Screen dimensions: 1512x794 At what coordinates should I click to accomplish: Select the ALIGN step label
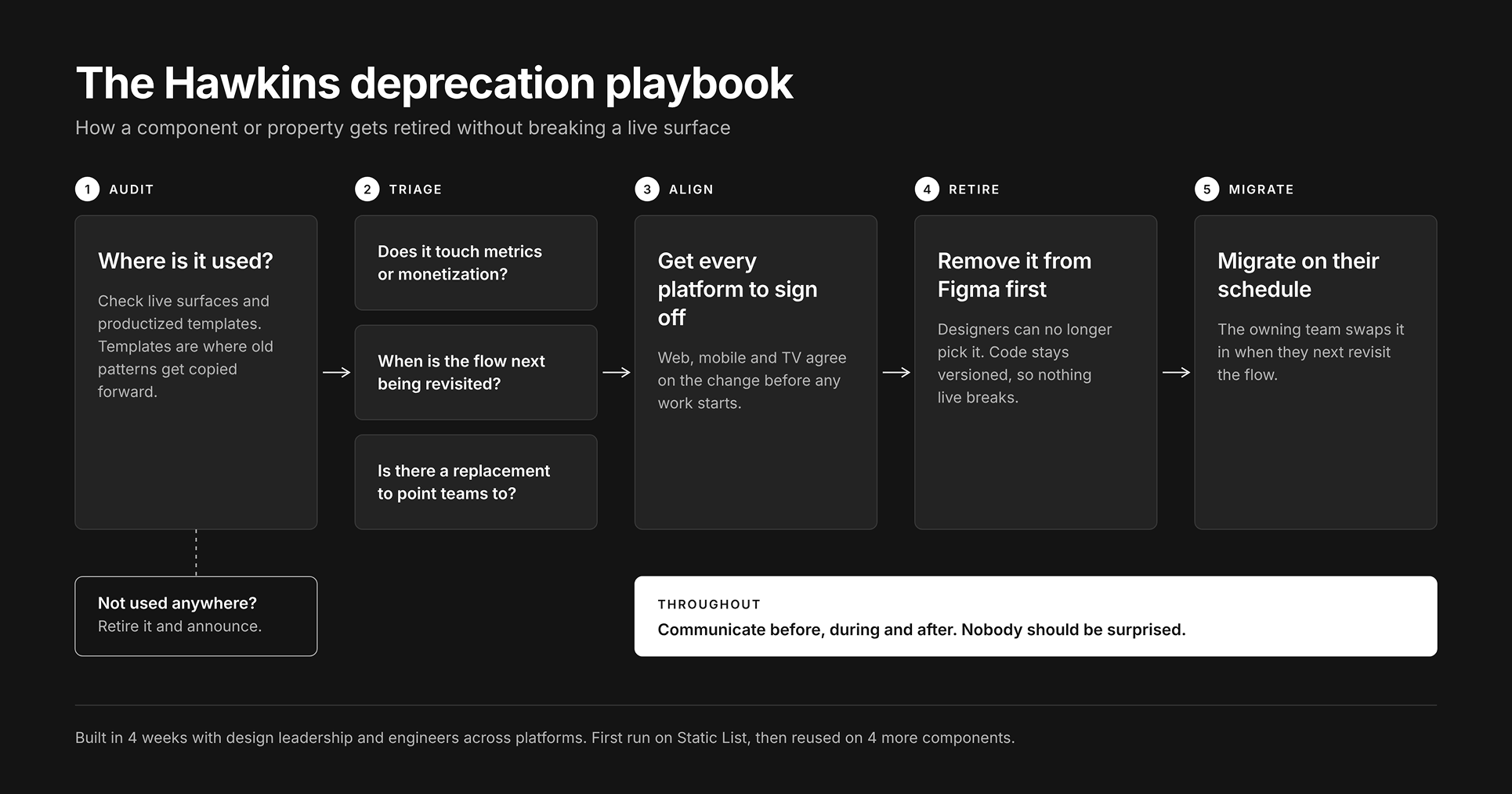pos(691,189)
